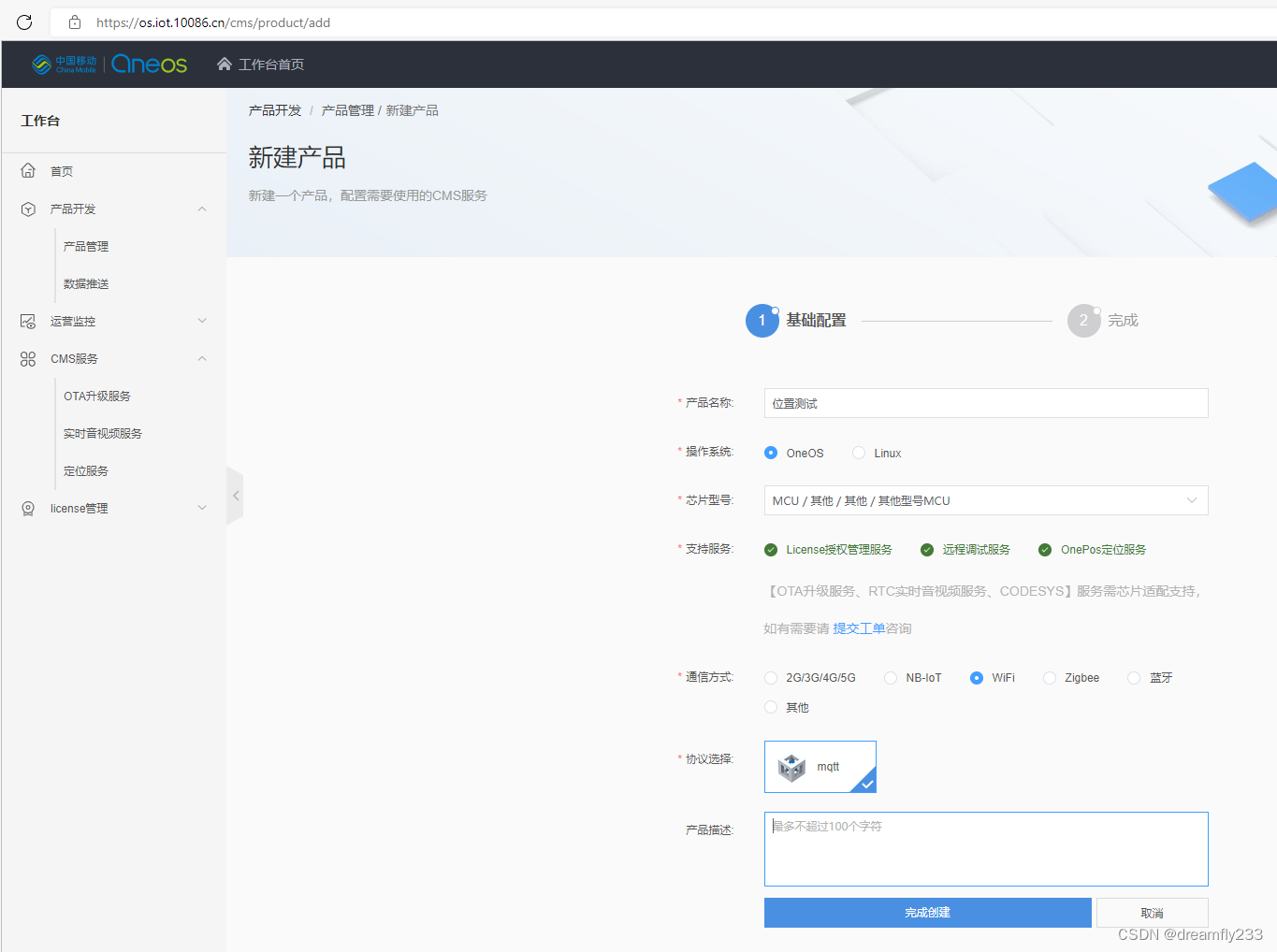Click 产品开发 in the breadcrumb

275,110
